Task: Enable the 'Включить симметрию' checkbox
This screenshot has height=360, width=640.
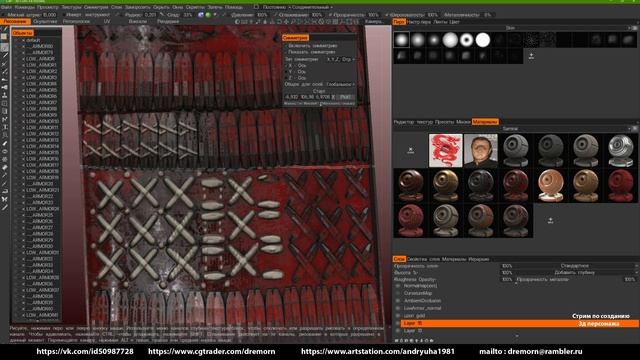Action: (x=286, y=46)
